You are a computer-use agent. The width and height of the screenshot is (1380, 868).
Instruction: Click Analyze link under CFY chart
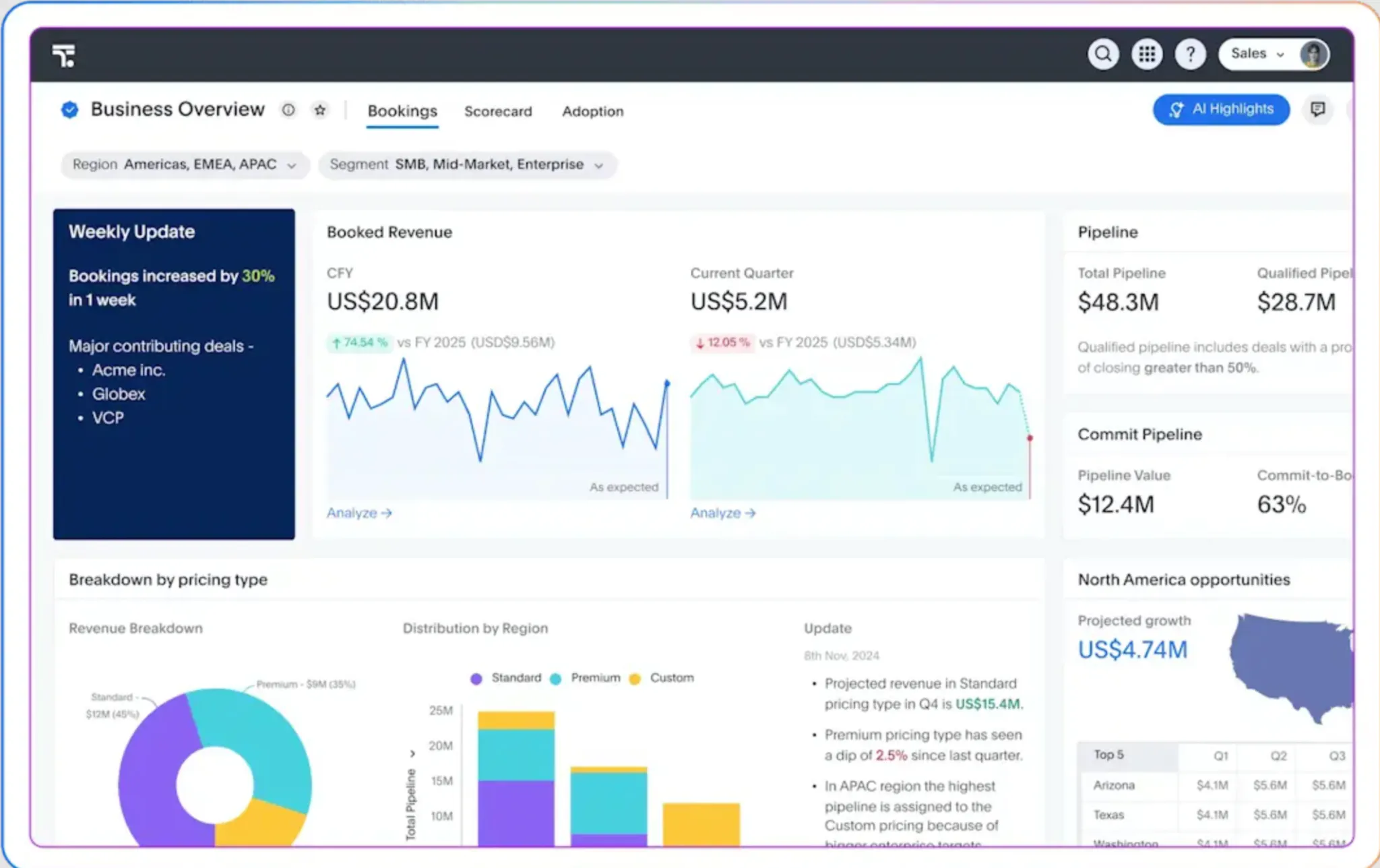[x=359, y=513]
